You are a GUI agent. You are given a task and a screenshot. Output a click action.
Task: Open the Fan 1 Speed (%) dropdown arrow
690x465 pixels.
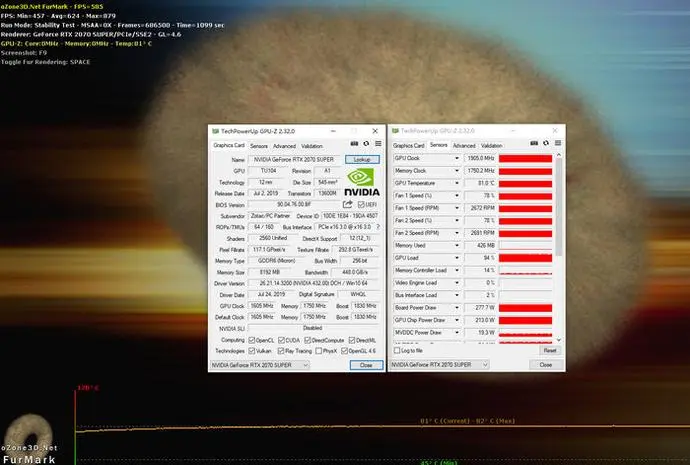click(x=456, y=195)
